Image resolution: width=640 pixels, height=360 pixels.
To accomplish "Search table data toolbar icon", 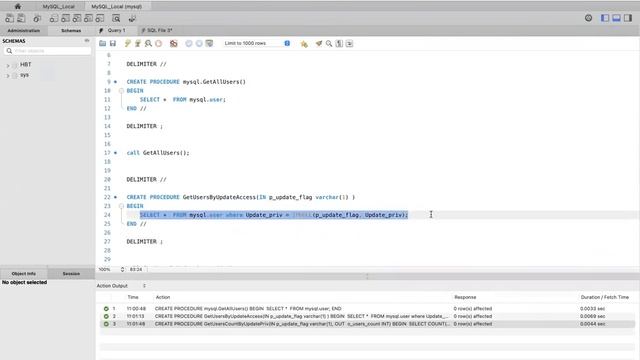I will pyautogui.click(x=116, y=18).
